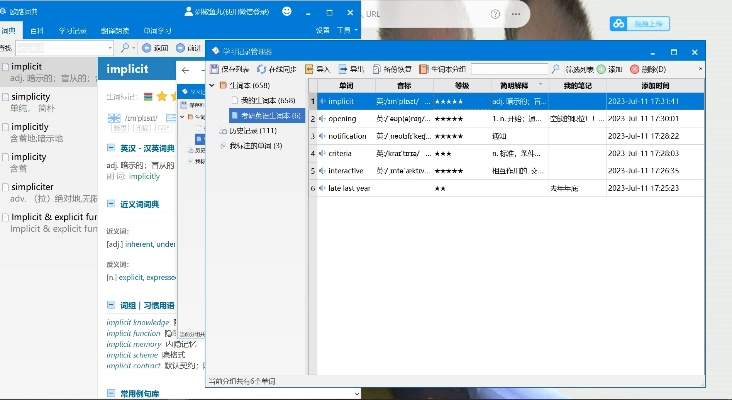Click the implicit memory phrase link
Image resolution: width=732 pixels, height=400 pixels.
point(134,344)
